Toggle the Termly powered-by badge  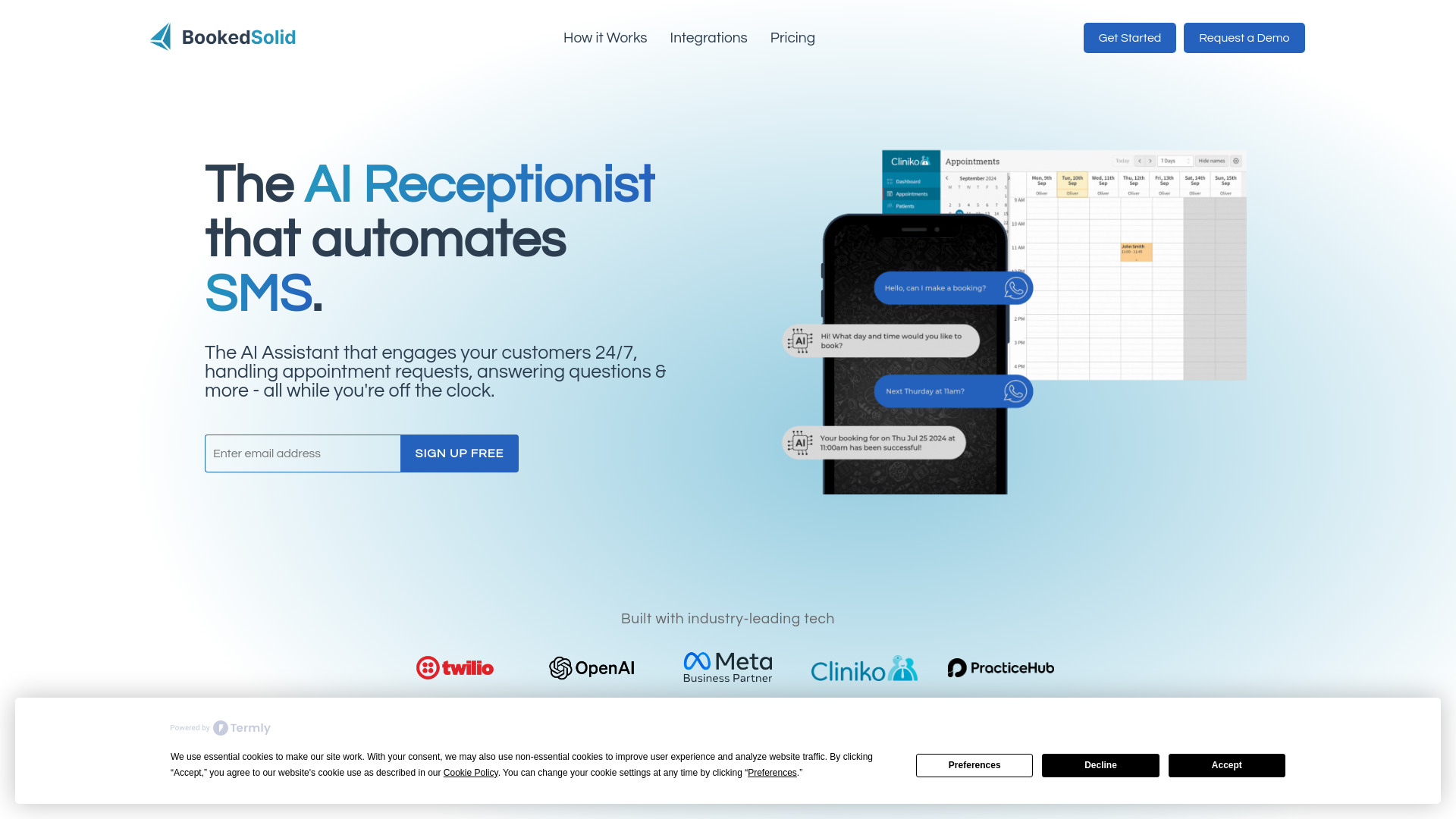point(220,727)
